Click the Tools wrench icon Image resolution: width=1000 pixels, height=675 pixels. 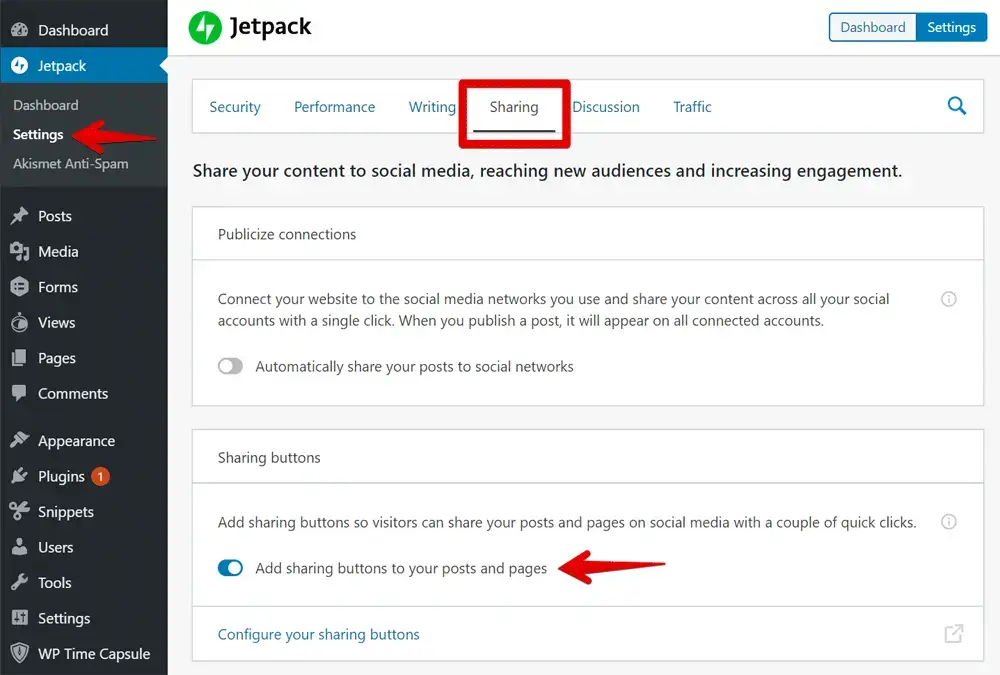click(20, 582)
